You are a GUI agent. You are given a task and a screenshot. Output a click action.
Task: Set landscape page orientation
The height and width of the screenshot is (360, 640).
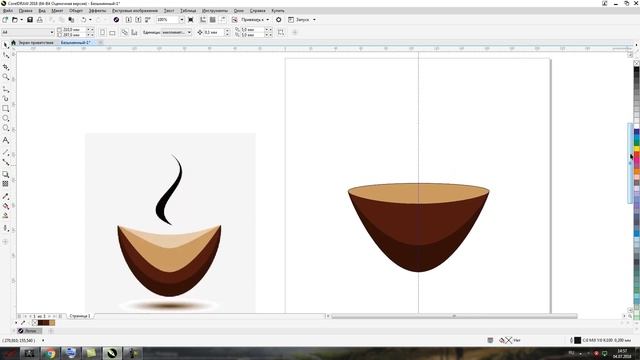click(x=112, y=32)
